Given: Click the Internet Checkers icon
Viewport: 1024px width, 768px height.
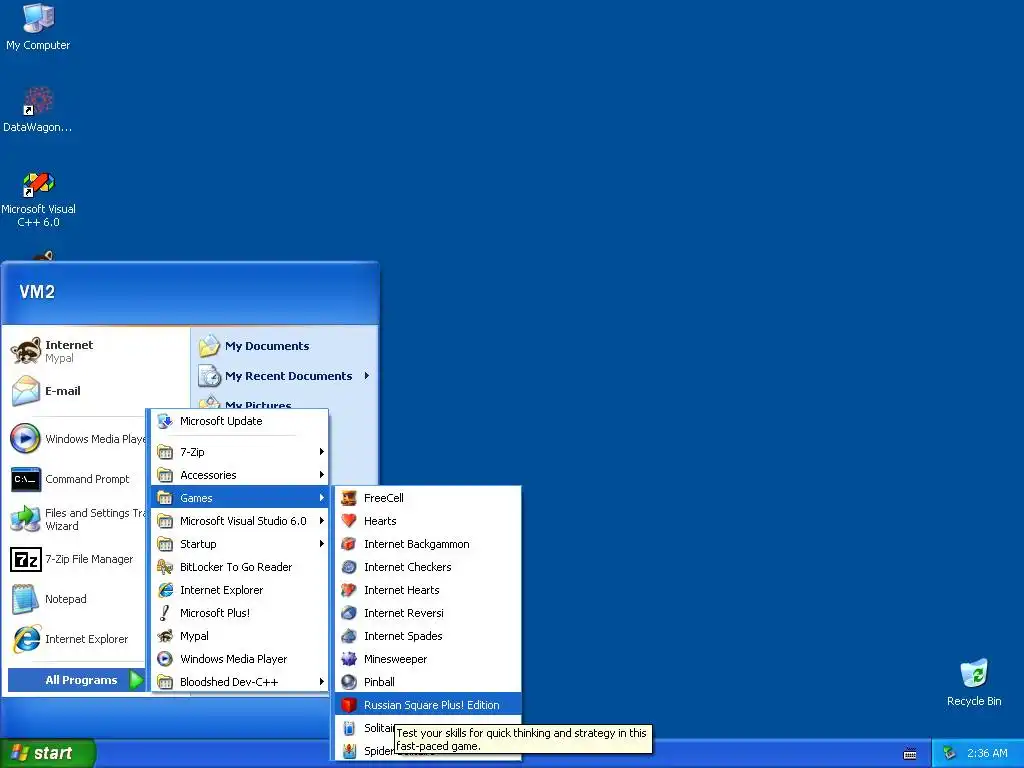Looking at the screenshot, I should click(349, 567).
